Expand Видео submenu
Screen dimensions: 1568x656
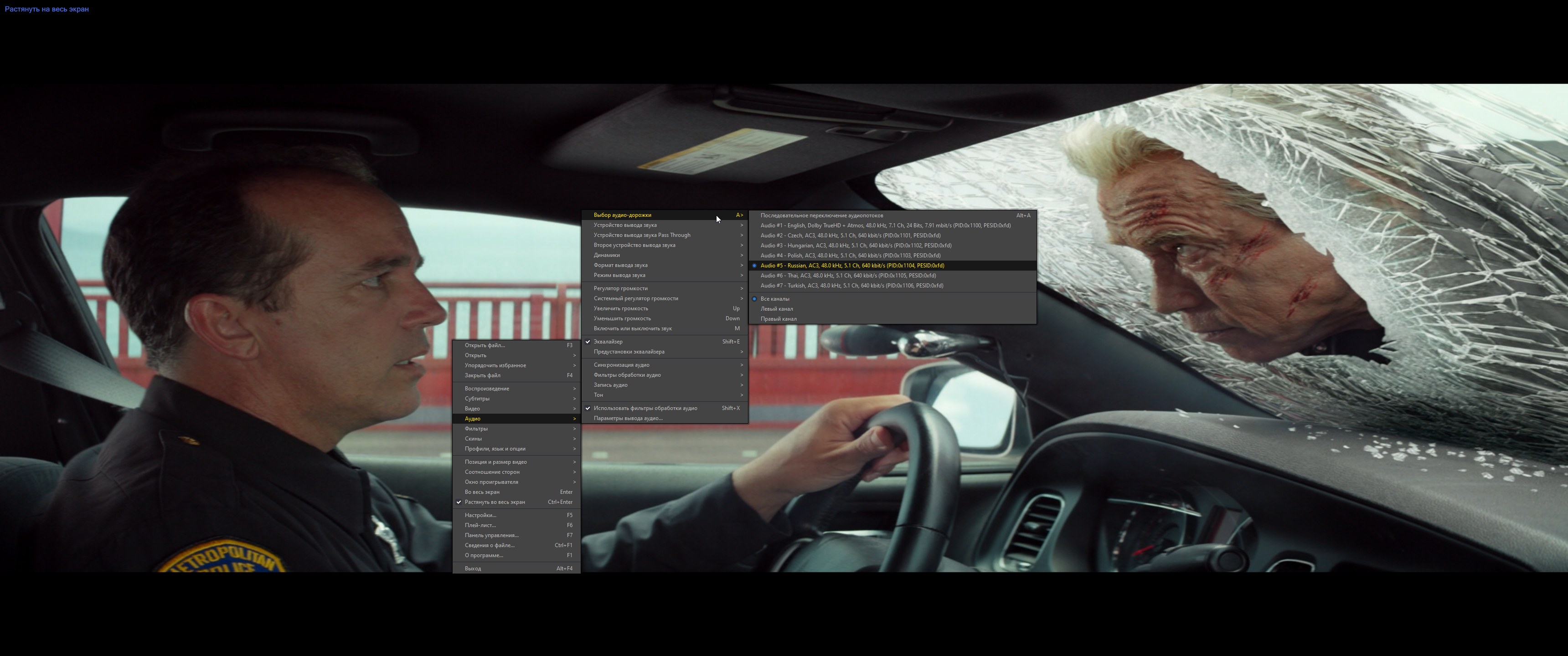[x=516, y=409]
